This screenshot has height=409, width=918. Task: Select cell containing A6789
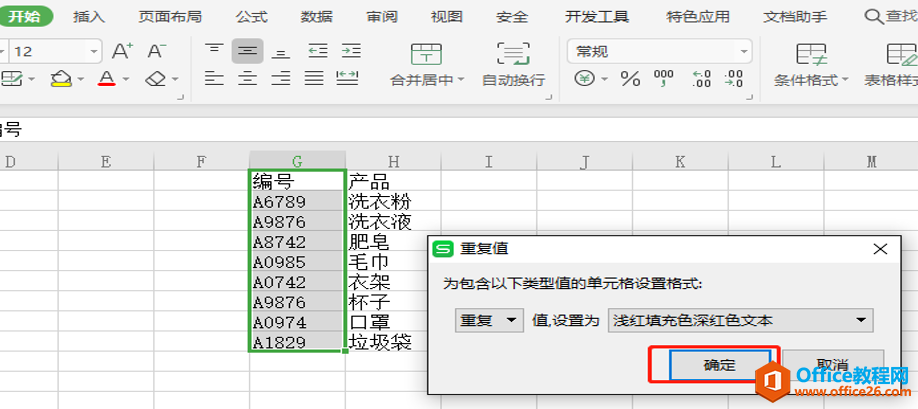(297, 202)
